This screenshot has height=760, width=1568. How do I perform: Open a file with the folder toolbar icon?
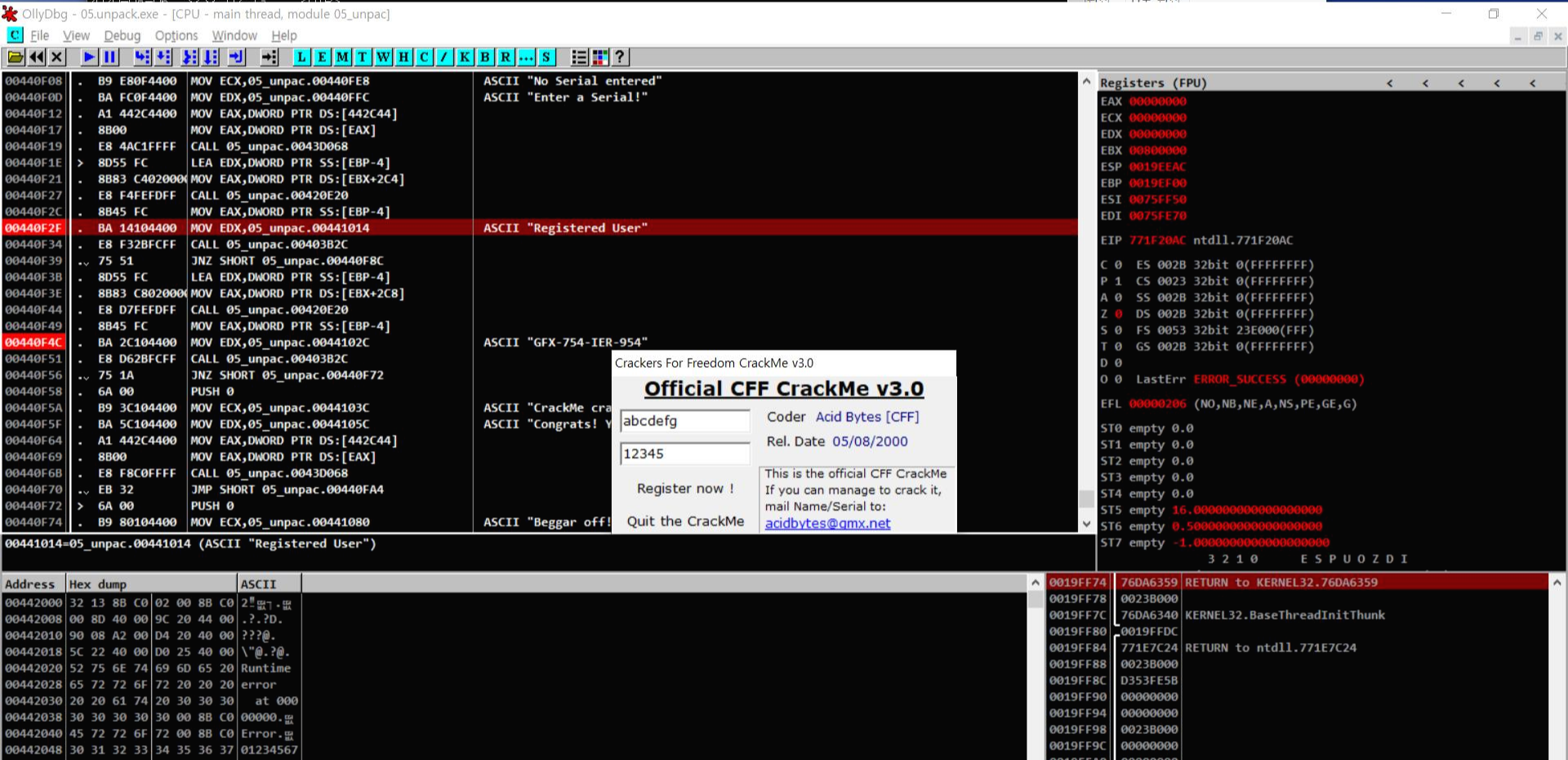tap(16, 57)
